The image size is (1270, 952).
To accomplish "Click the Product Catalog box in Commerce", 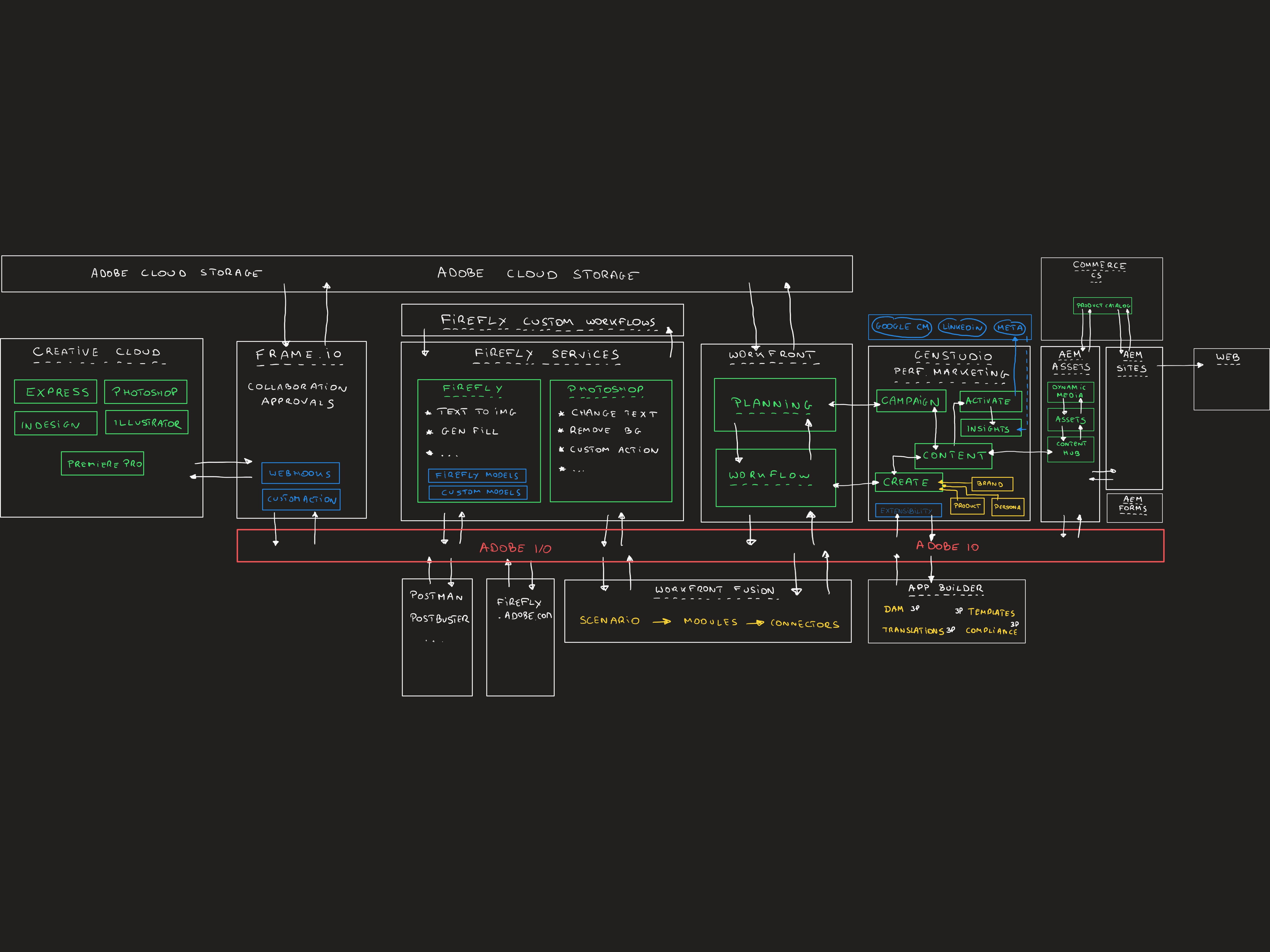I will [1102, 306].
